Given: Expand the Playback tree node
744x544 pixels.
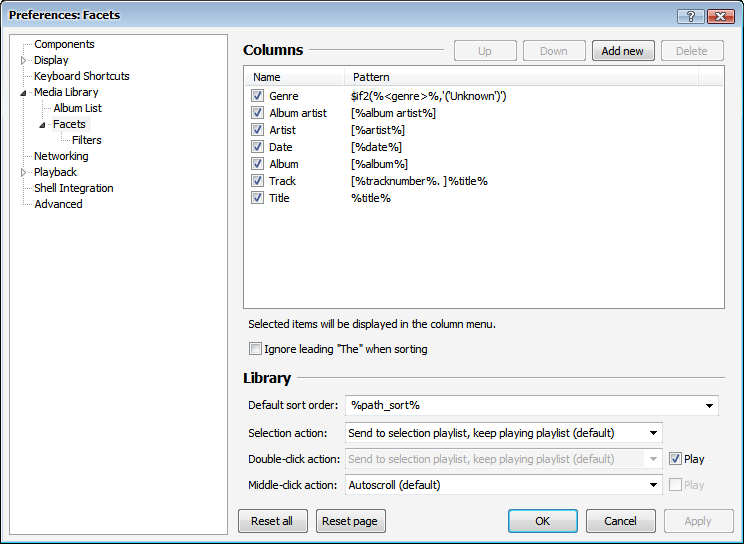Looking at the screenshot, I should click(x=24, y=172).
